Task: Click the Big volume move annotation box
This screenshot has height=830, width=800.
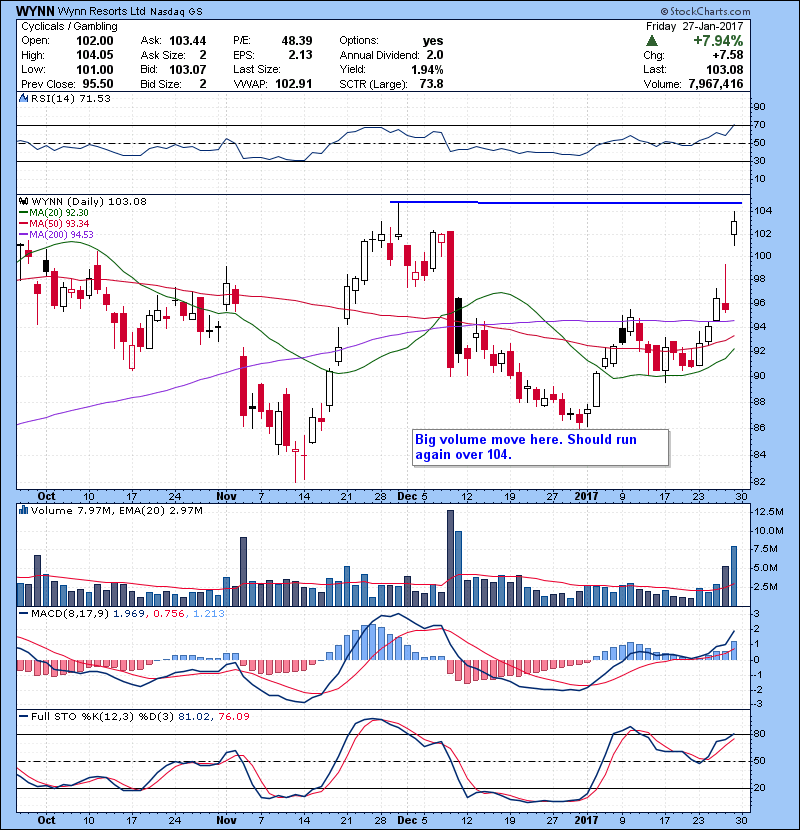Action: (541, 447)
